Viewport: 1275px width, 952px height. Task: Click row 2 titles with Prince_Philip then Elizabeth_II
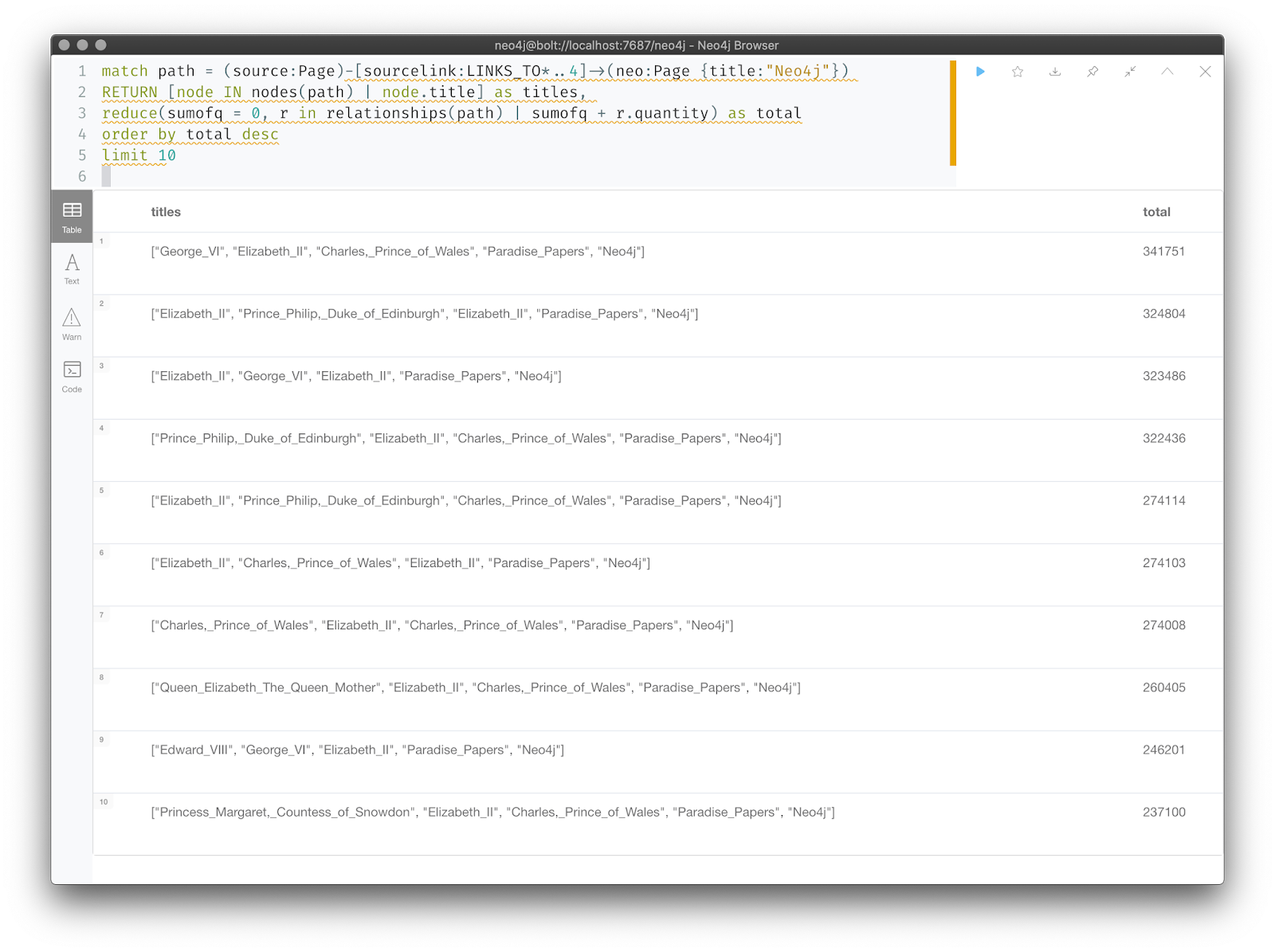425,314
